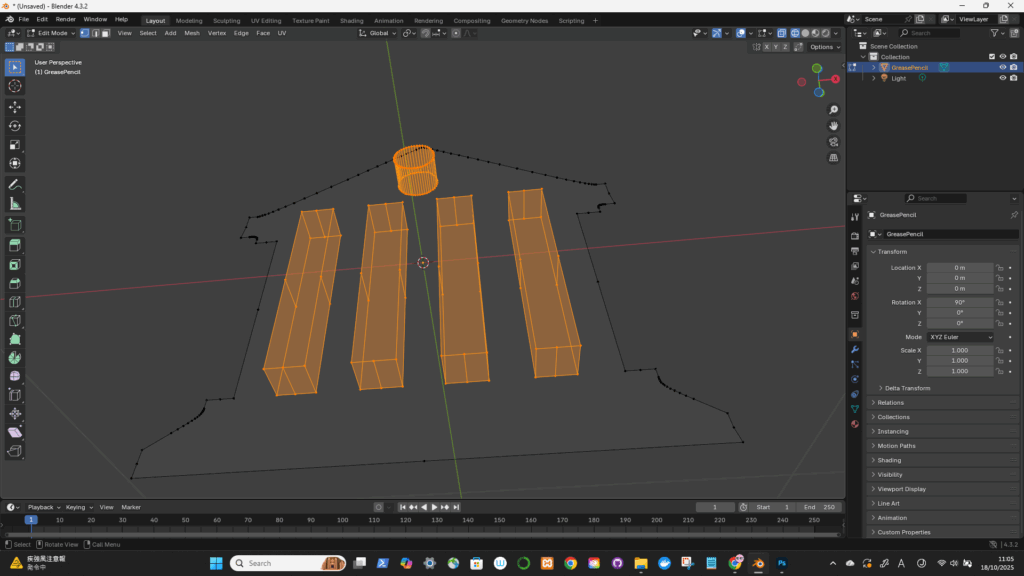
Task: Expand the Delta Transform section
Action: (x=907, y=388)
